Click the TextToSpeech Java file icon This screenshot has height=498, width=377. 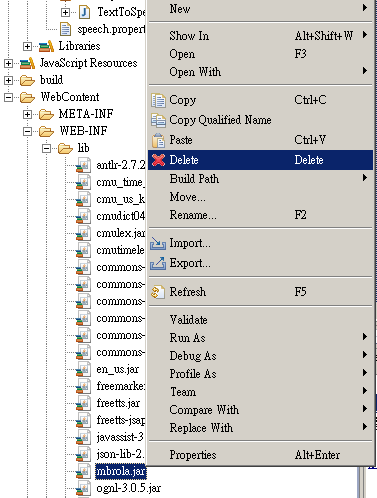[85, 12]
